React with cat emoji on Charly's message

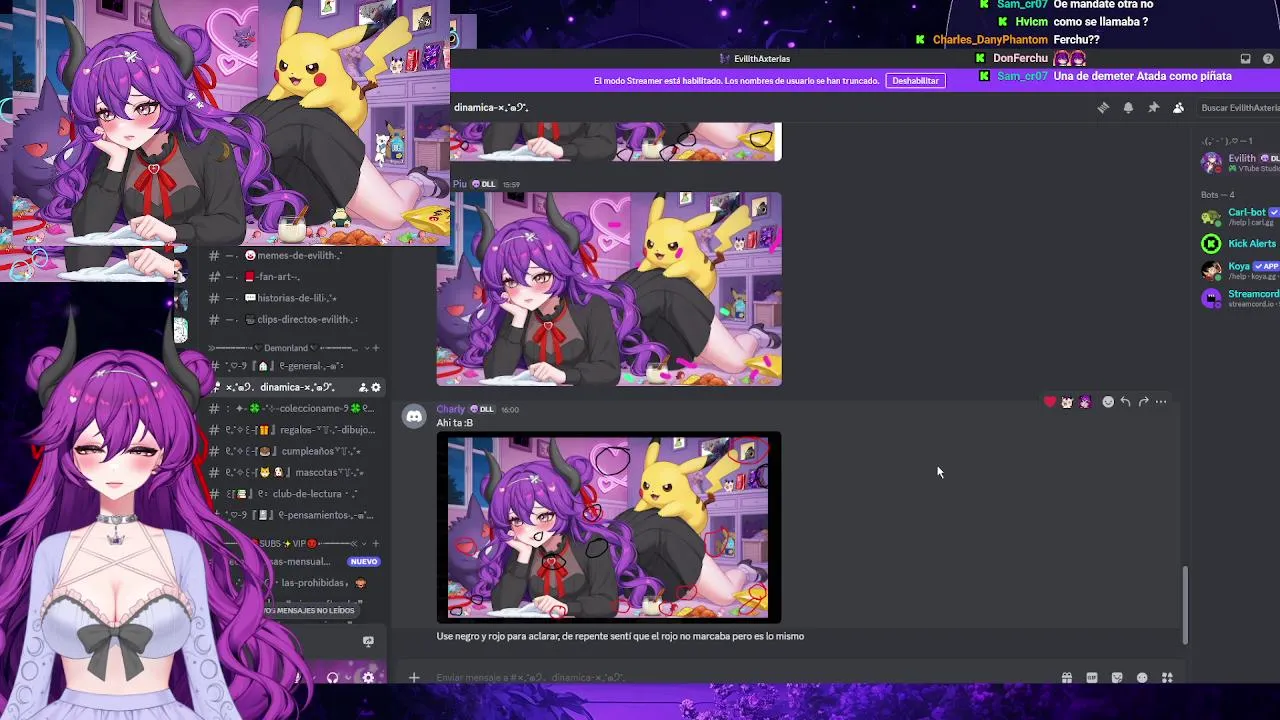(1067, 402)
